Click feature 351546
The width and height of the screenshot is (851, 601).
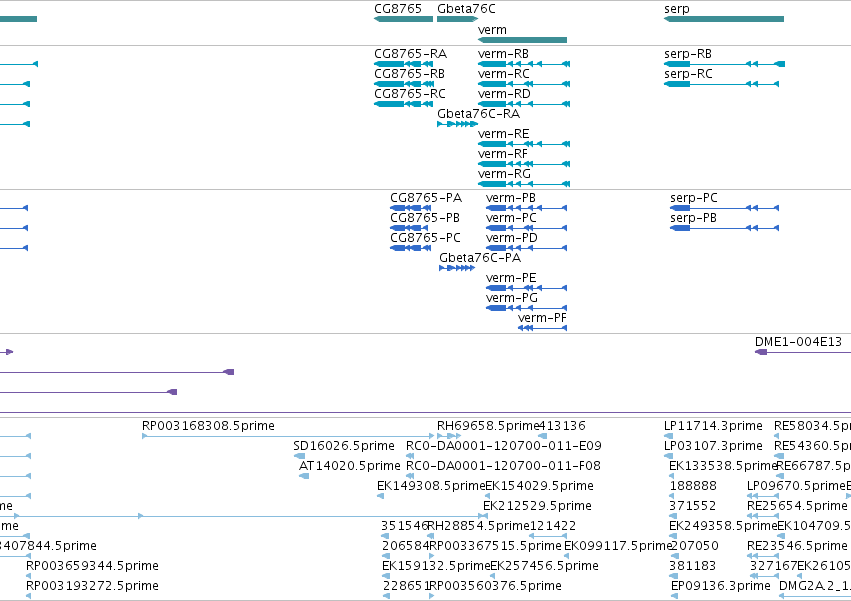click(385, 536)
